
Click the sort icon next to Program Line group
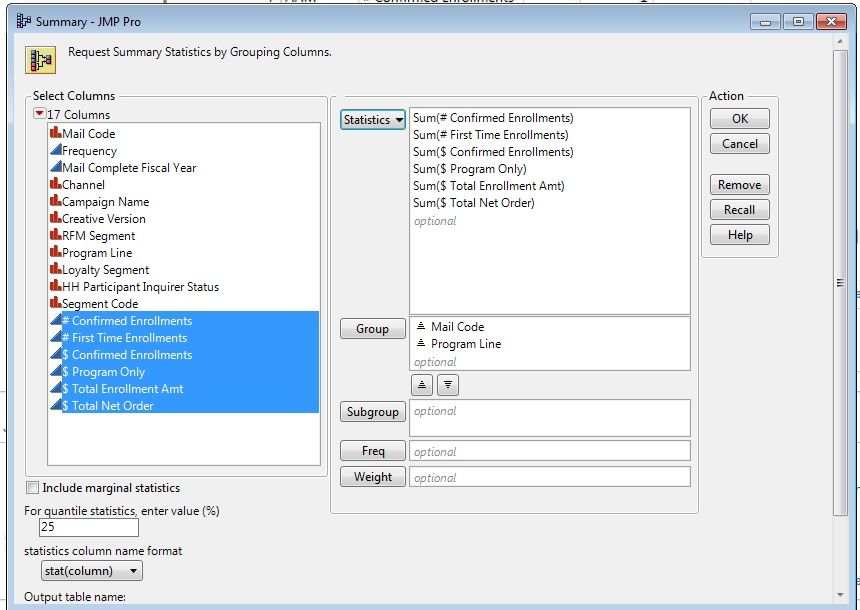pos(421,343)
